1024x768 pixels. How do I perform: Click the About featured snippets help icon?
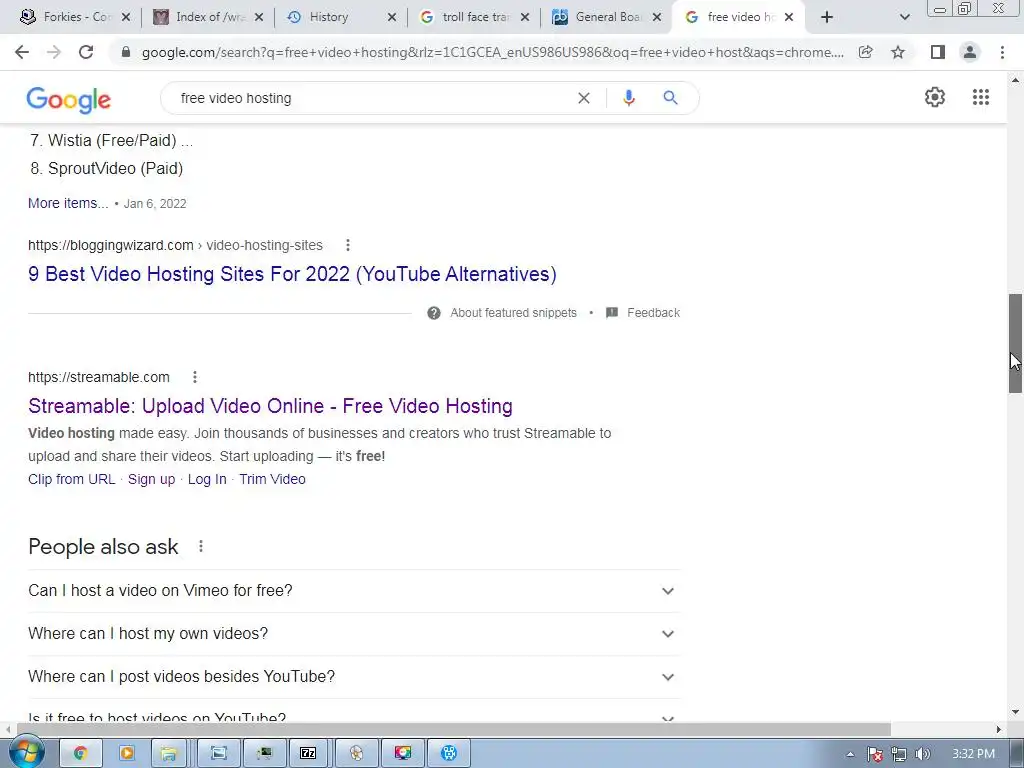(x=434, y=313)
